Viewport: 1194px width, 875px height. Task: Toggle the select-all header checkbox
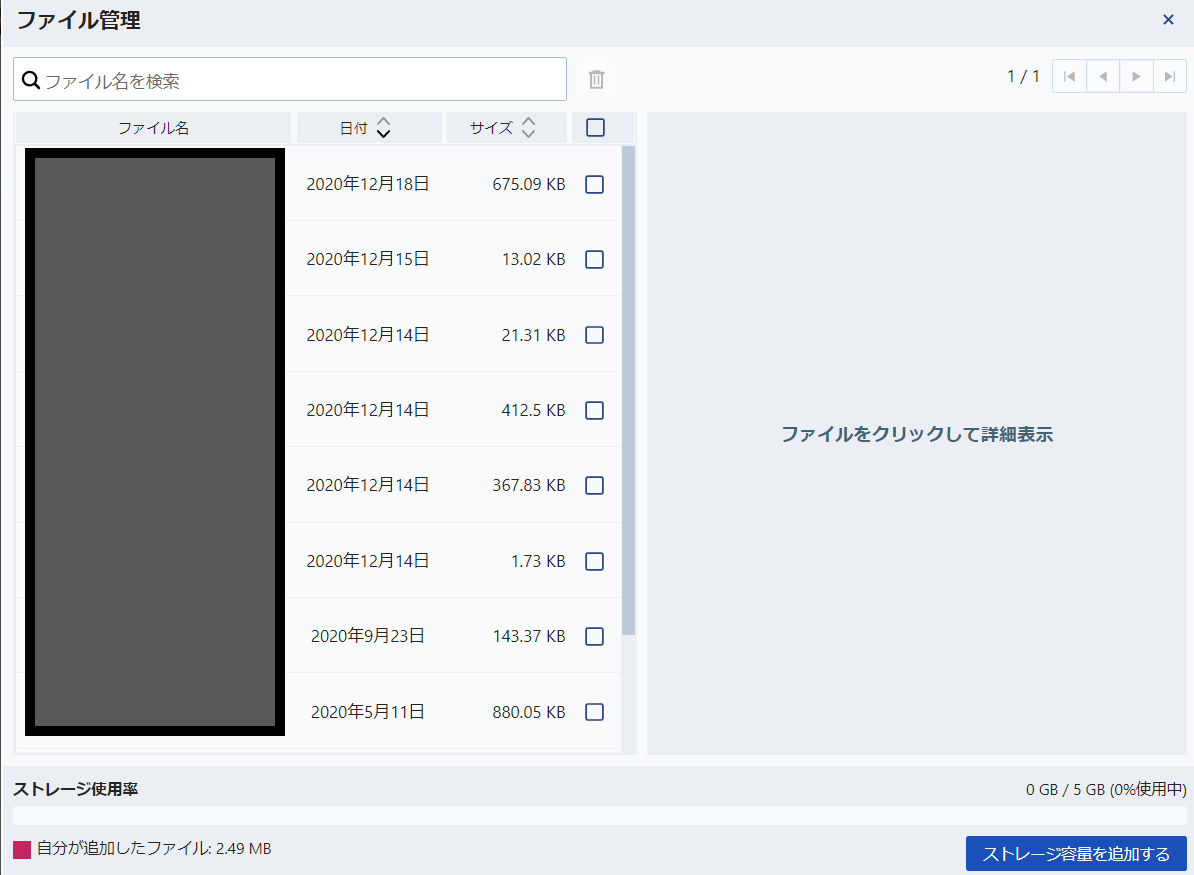coord(595,127)
